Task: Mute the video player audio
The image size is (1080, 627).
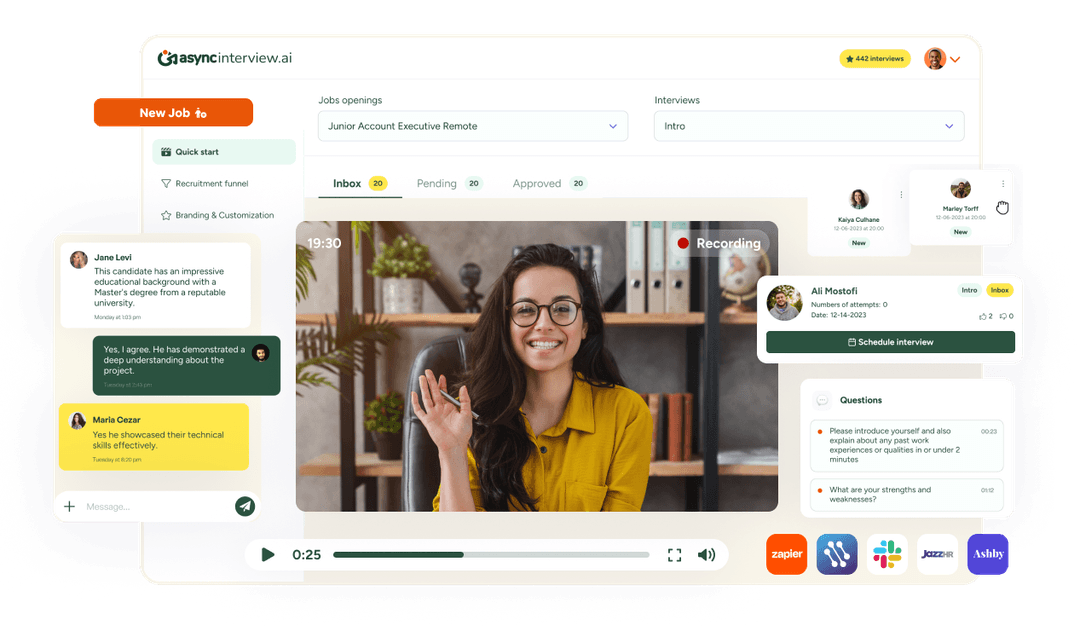Action: [707, 554]
